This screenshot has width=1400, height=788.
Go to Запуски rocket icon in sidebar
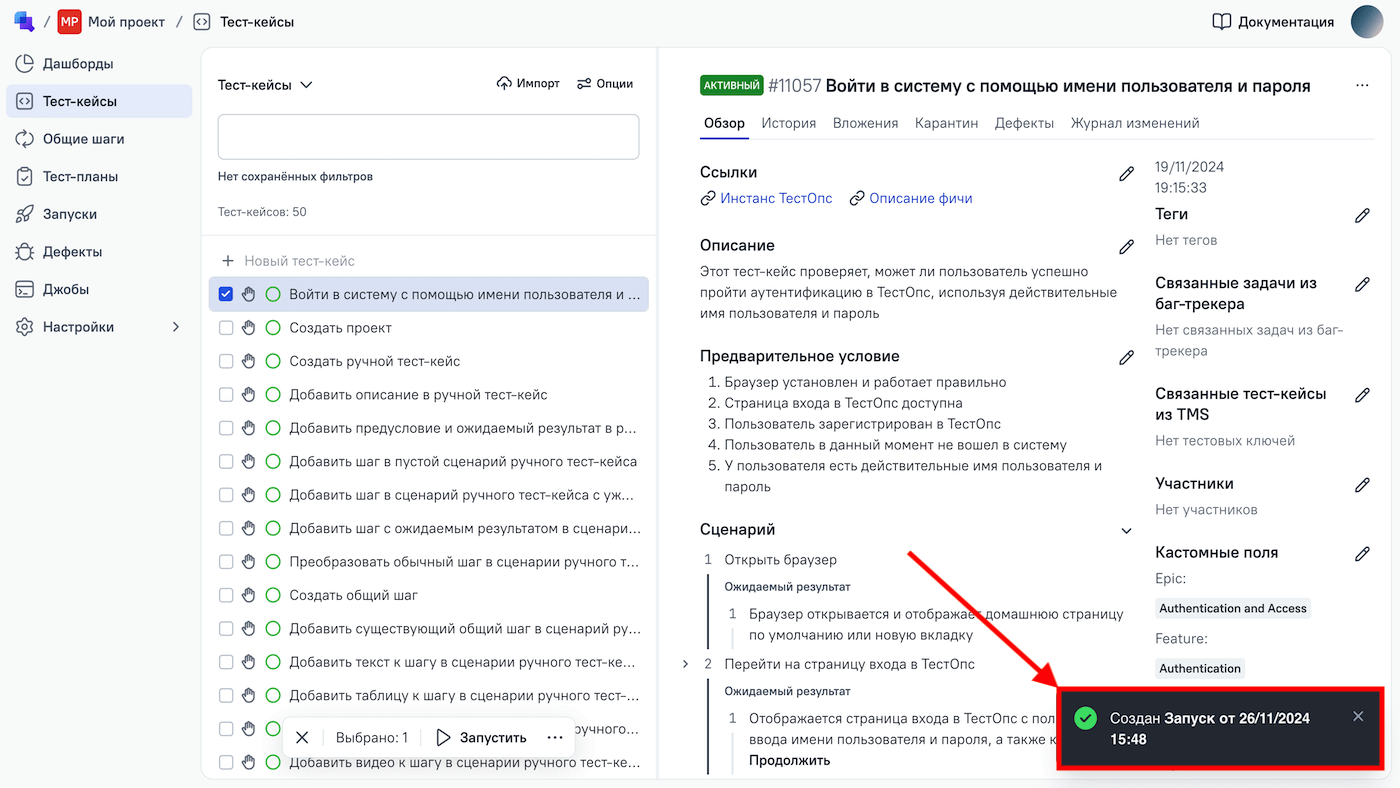point(25,214)
